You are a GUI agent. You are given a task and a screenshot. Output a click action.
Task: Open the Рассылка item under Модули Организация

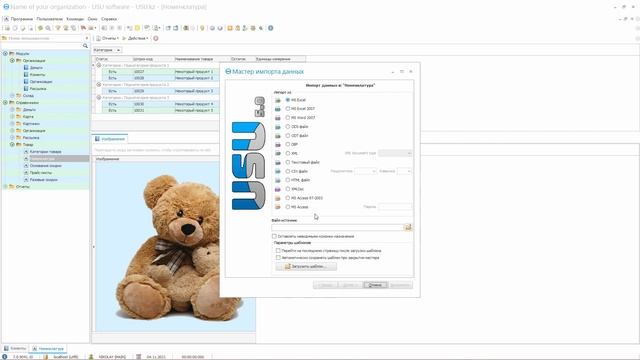(x=38, y=89)
